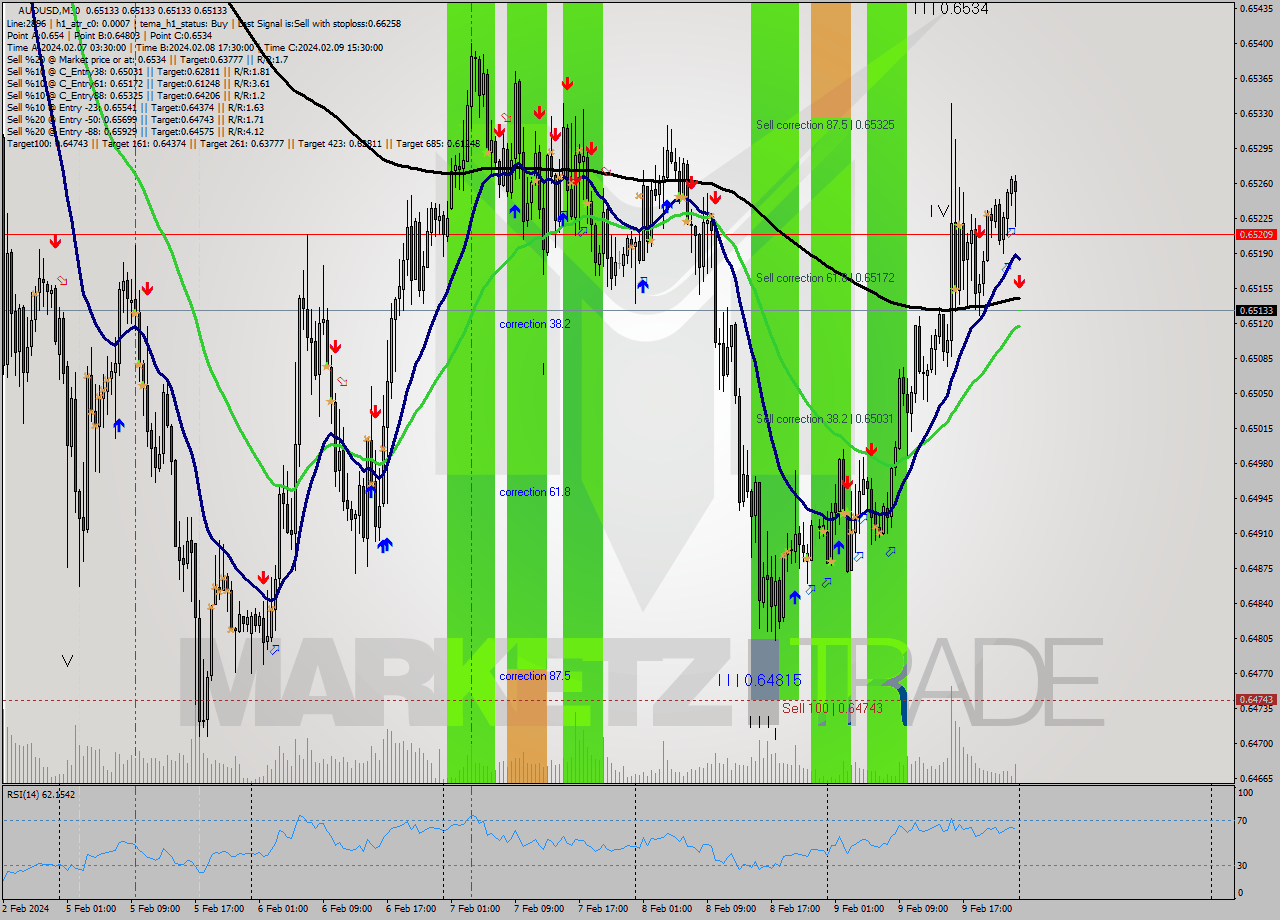Click the 'Sell %20 @ Market price' line
Image resolution: width=1280 pixels, height=920 pixels.
click(x=147, y=59)
